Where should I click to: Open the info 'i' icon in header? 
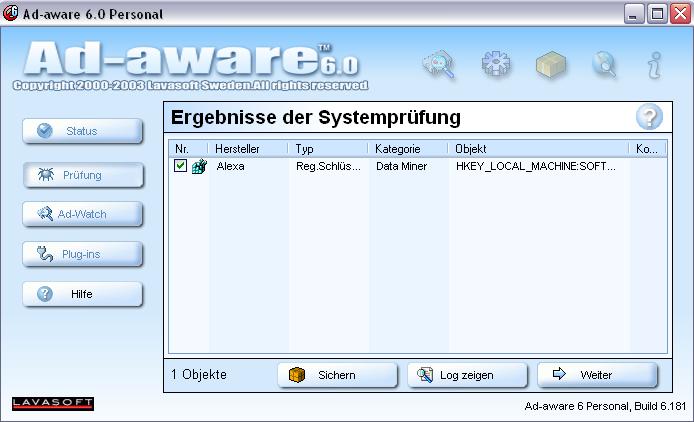[x=655, y=65]
